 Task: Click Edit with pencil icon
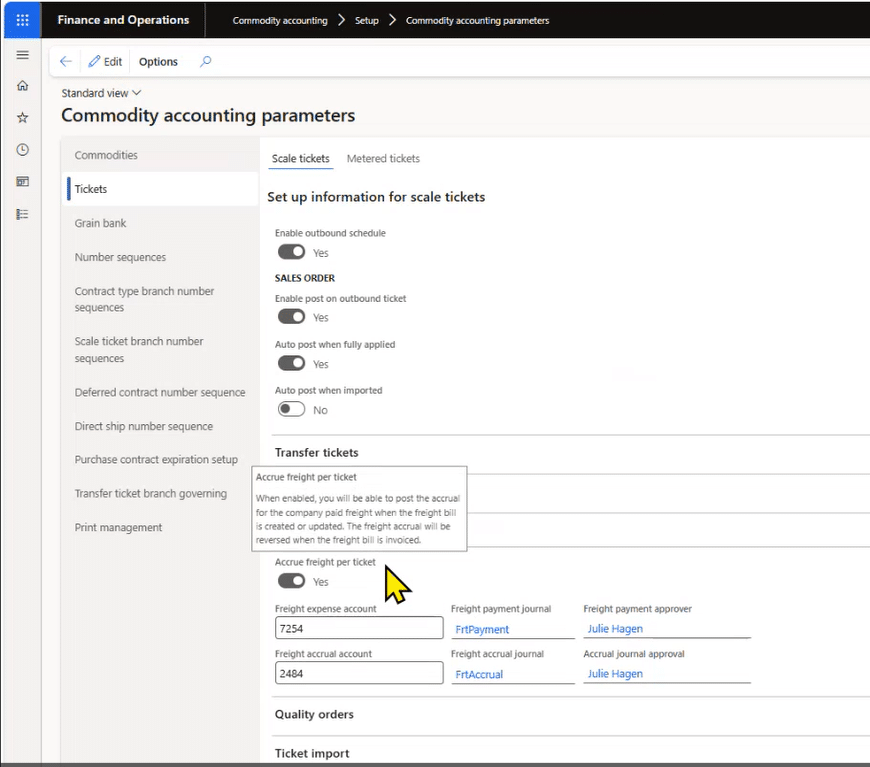click(105, 62)
